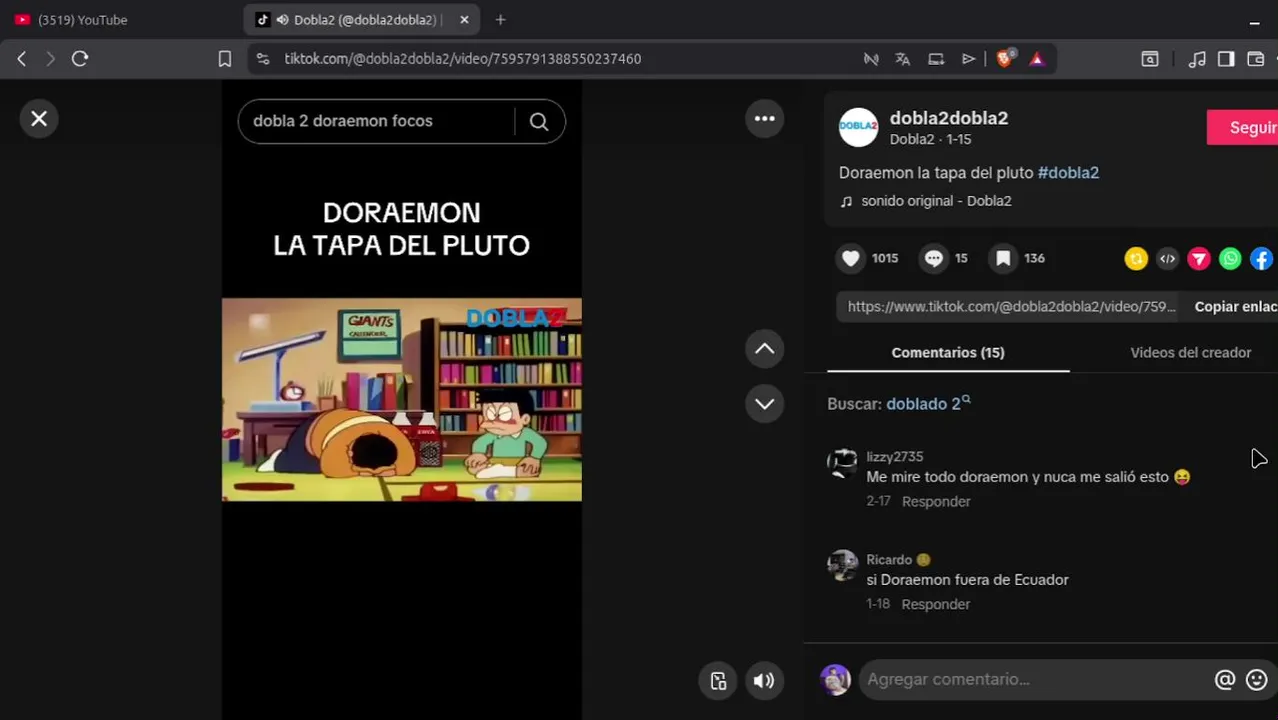The height and width of the screenshot is (720, 1278).
Task: Click the Seguir follow button
Action: pos(1243,128)
